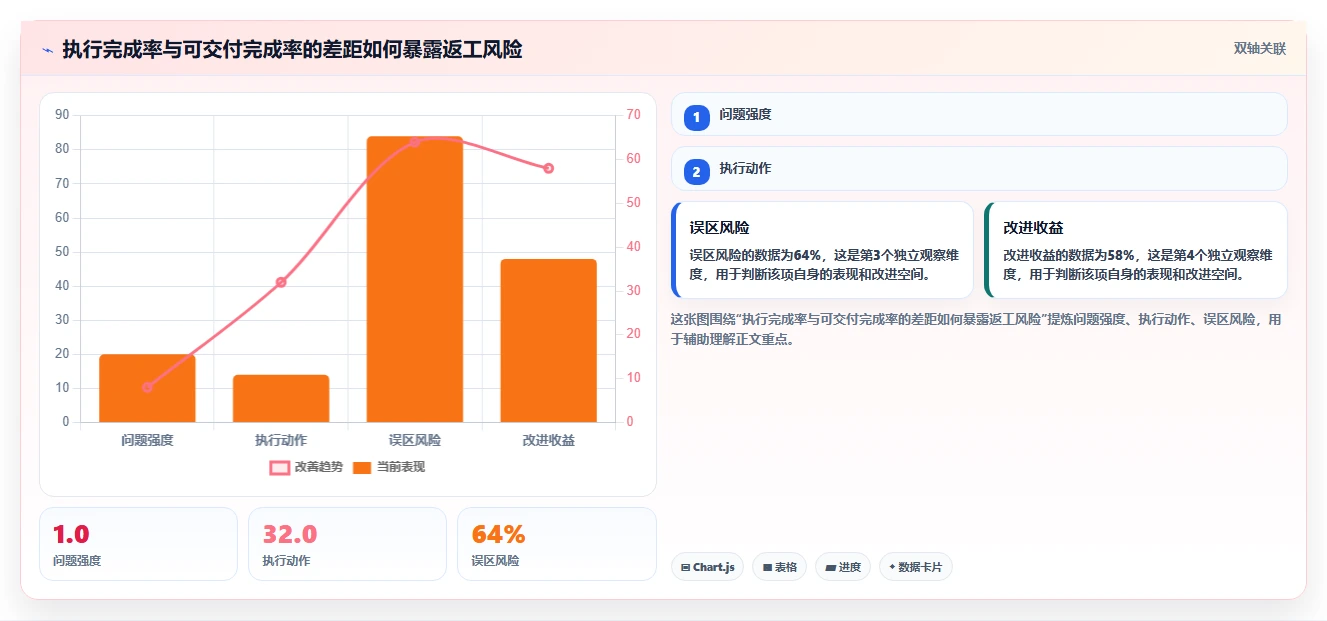The height and width of the screenshot is (621, 1327).
Task: Select the 数据卡片 tag chip
Action: (916, 567)
